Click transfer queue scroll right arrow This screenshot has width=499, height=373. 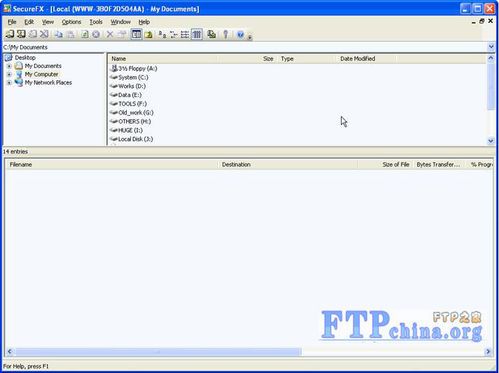point(488,351)
